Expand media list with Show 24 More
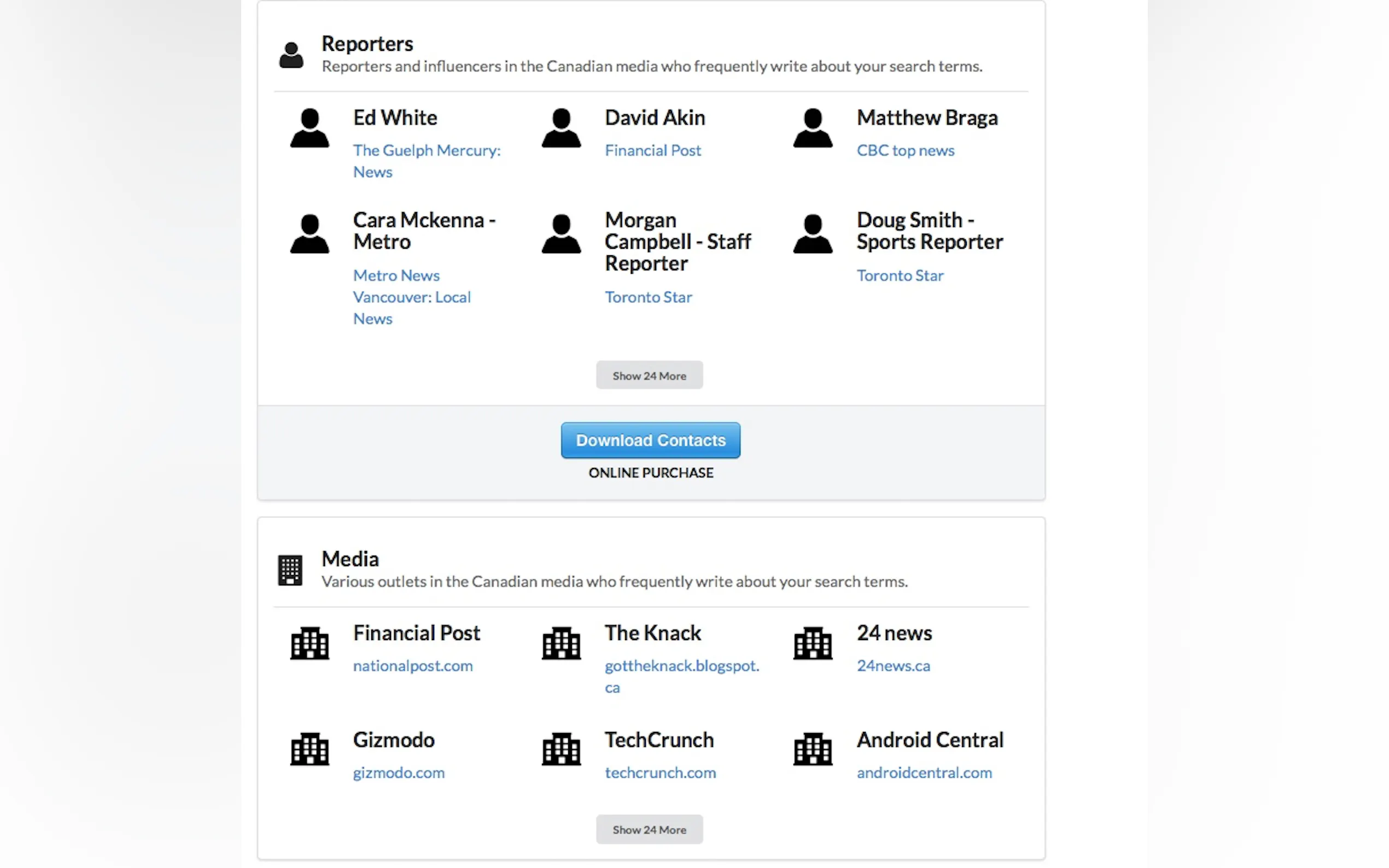Viewport: 1389px width, 868px height. coord(649,830)
